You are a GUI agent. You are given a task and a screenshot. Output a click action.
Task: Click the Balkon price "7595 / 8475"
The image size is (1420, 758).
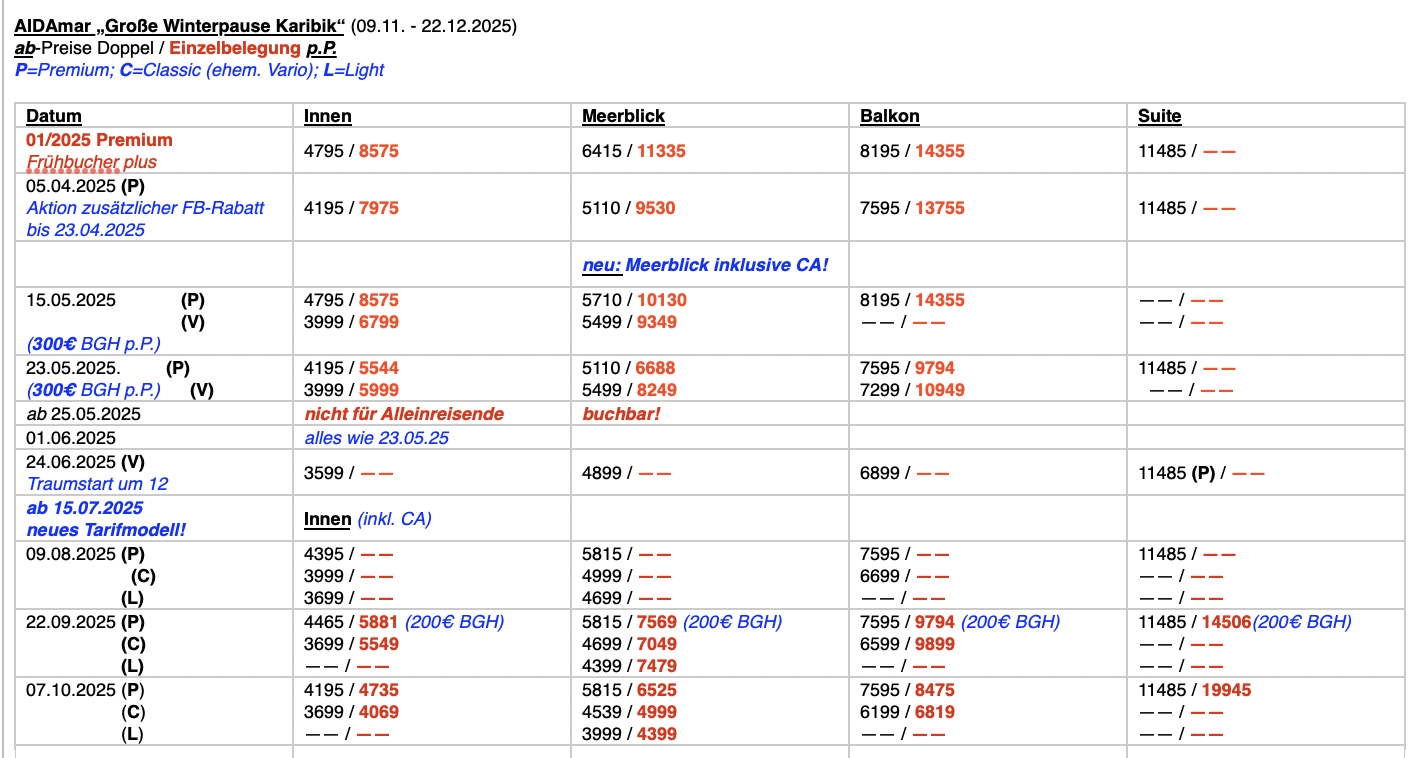(907, 690)
